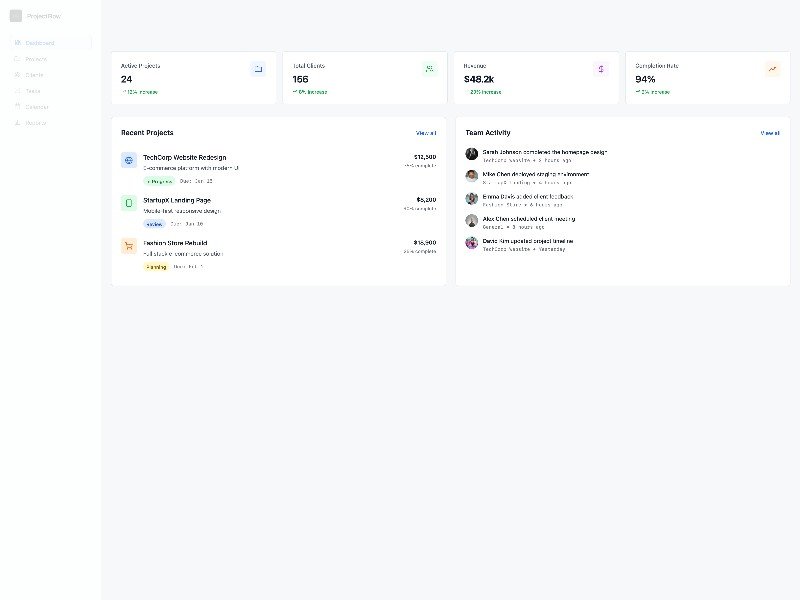Click the Revenue dollar sign icon
The width and height of the screenshot is (800, 600).
(x=600, y=69)
